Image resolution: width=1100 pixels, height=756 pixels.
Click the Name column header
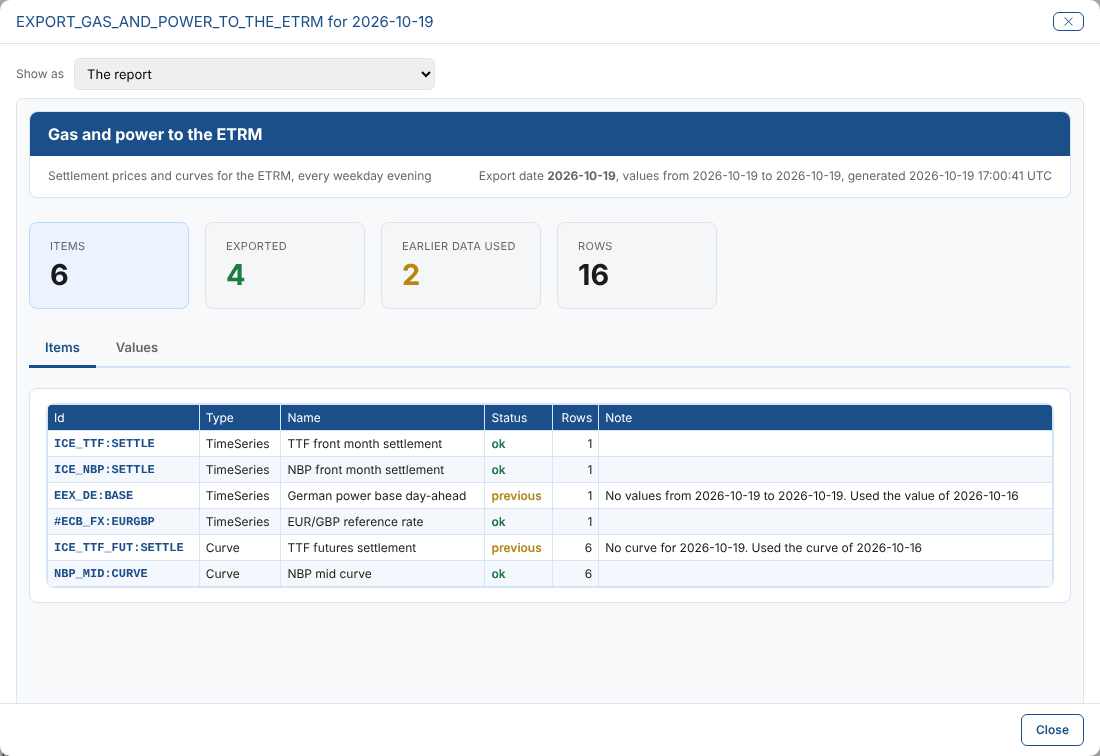point(382,418)
